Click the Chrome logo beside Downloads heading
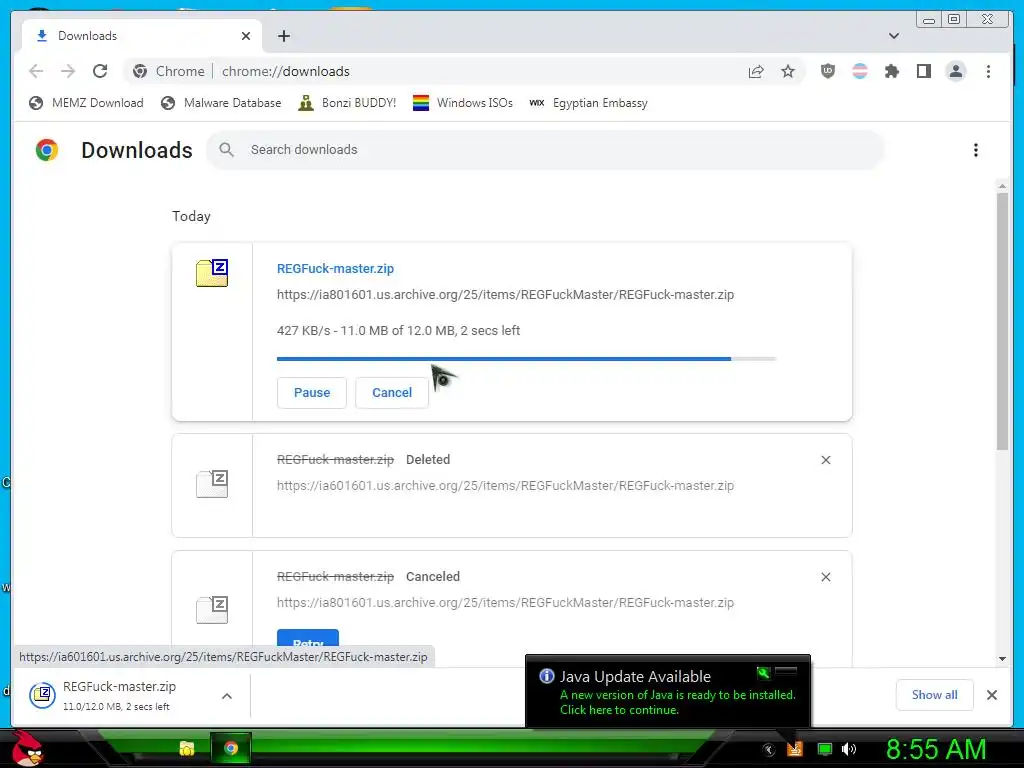 coord(47,150)
